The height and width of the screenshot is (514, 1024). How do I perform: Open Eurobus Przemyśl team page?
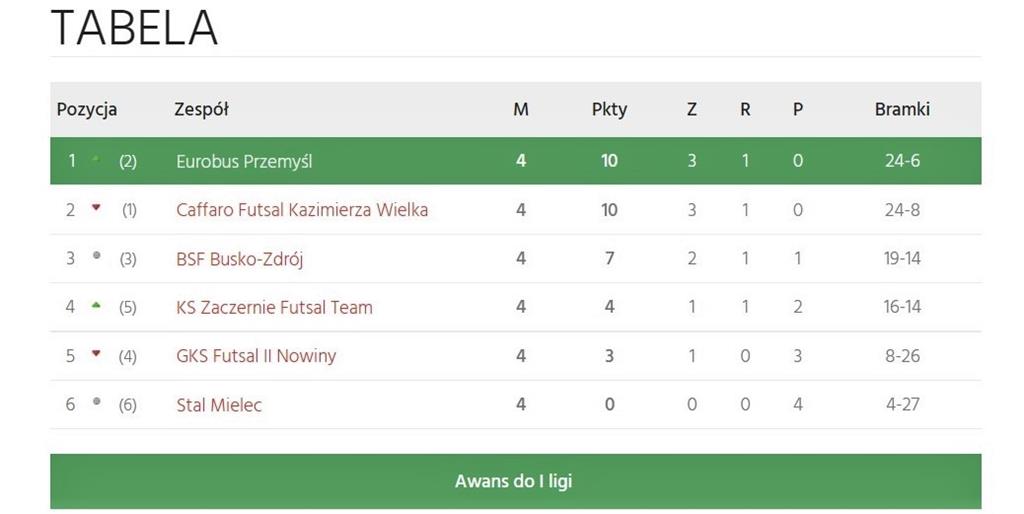(x=244, y=161)
